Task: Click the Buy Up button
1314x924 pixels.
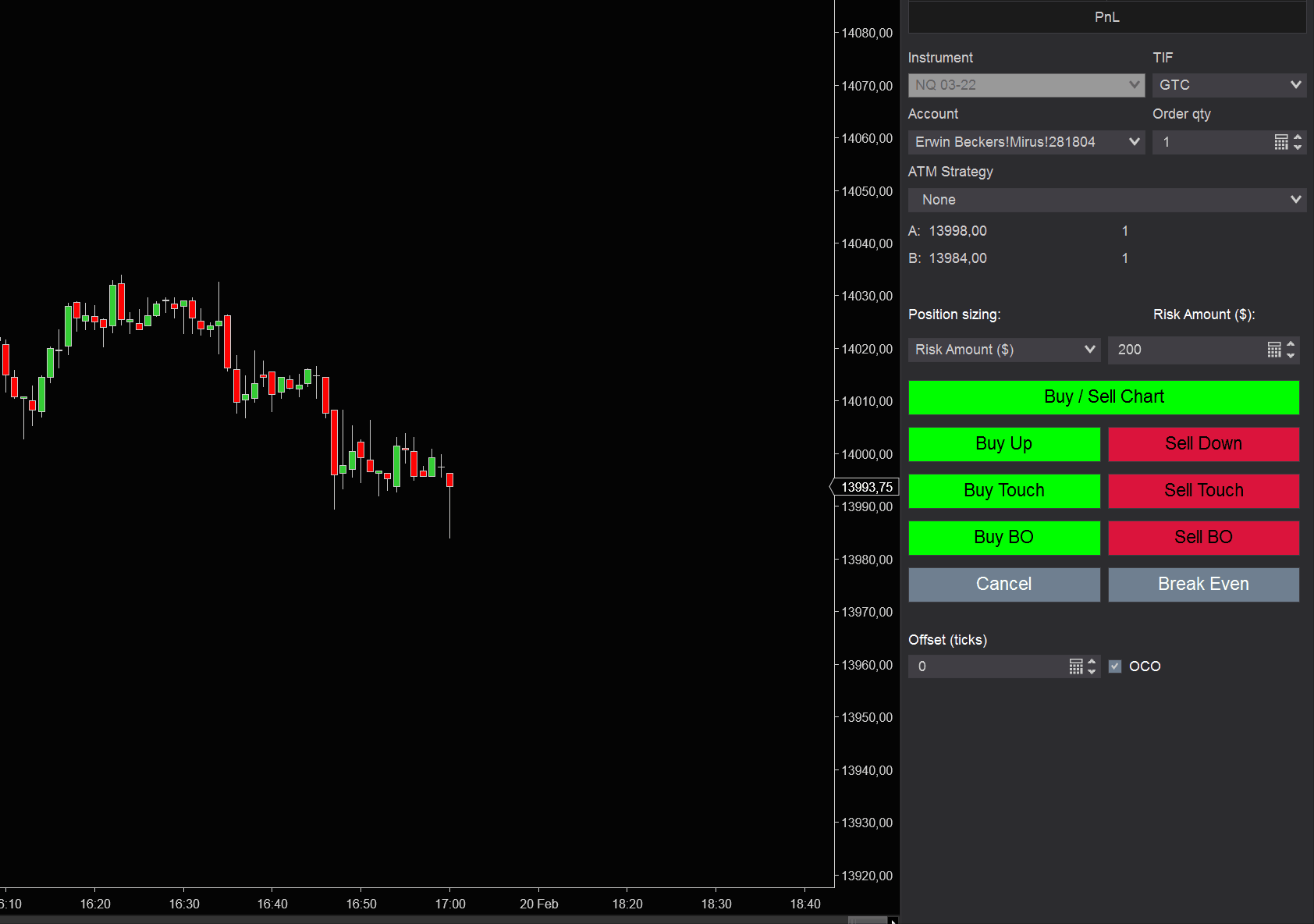Action: (1003, 444)
